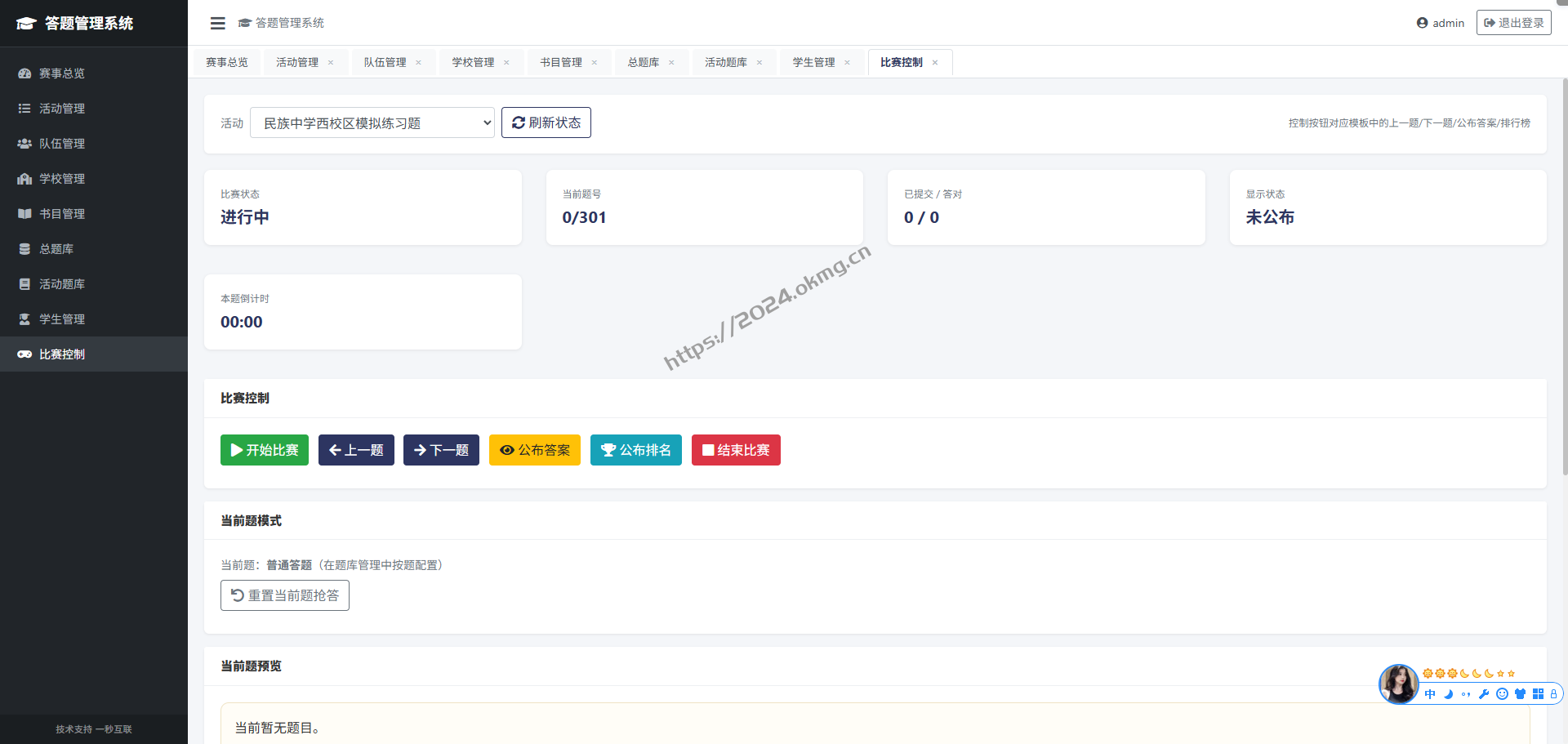Switch to the 赛事总览 tab

pos(227,62)
